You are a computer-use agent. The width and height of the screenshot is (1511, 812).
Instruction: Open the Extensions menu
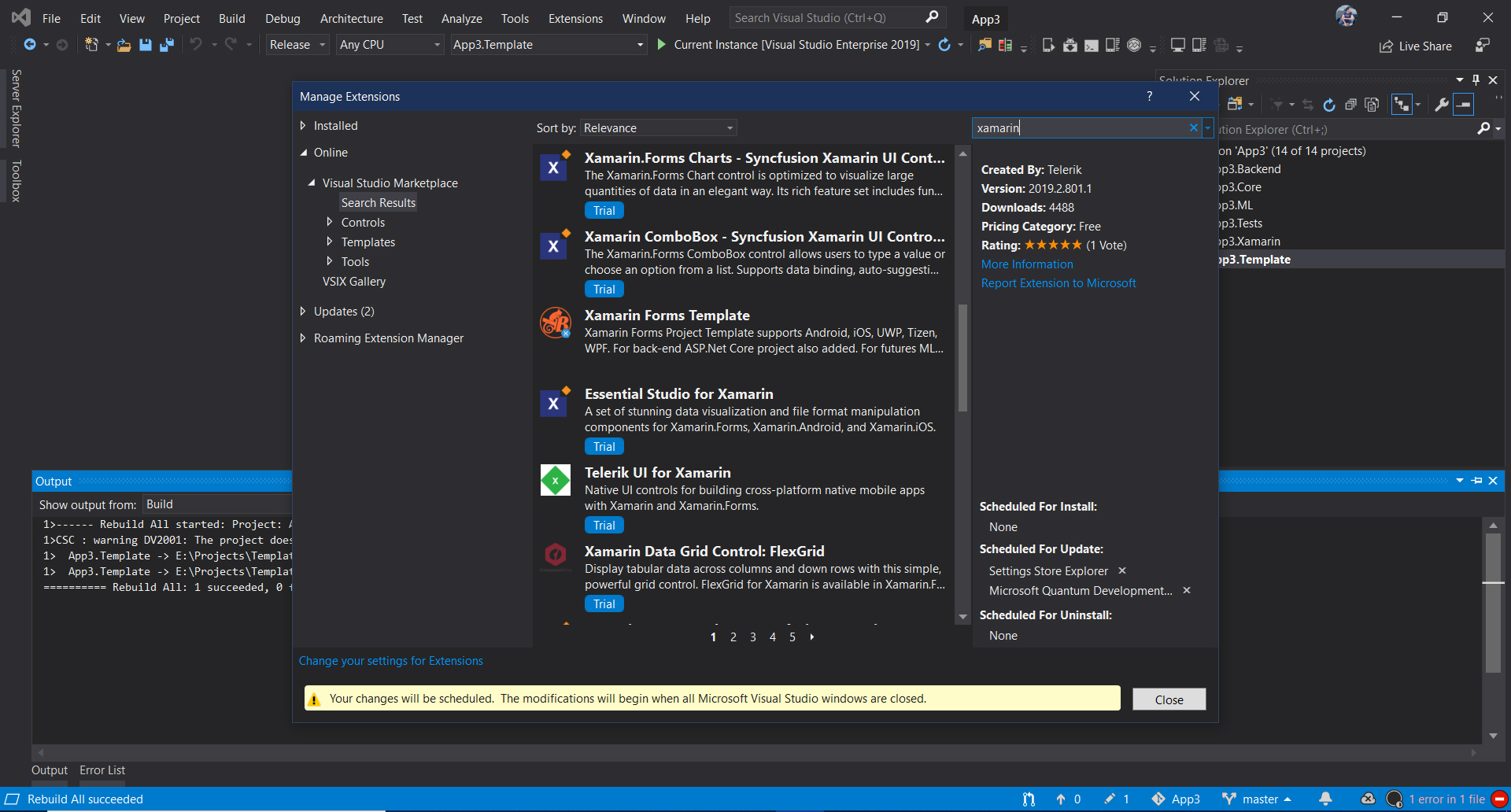(x=574, y=18)
